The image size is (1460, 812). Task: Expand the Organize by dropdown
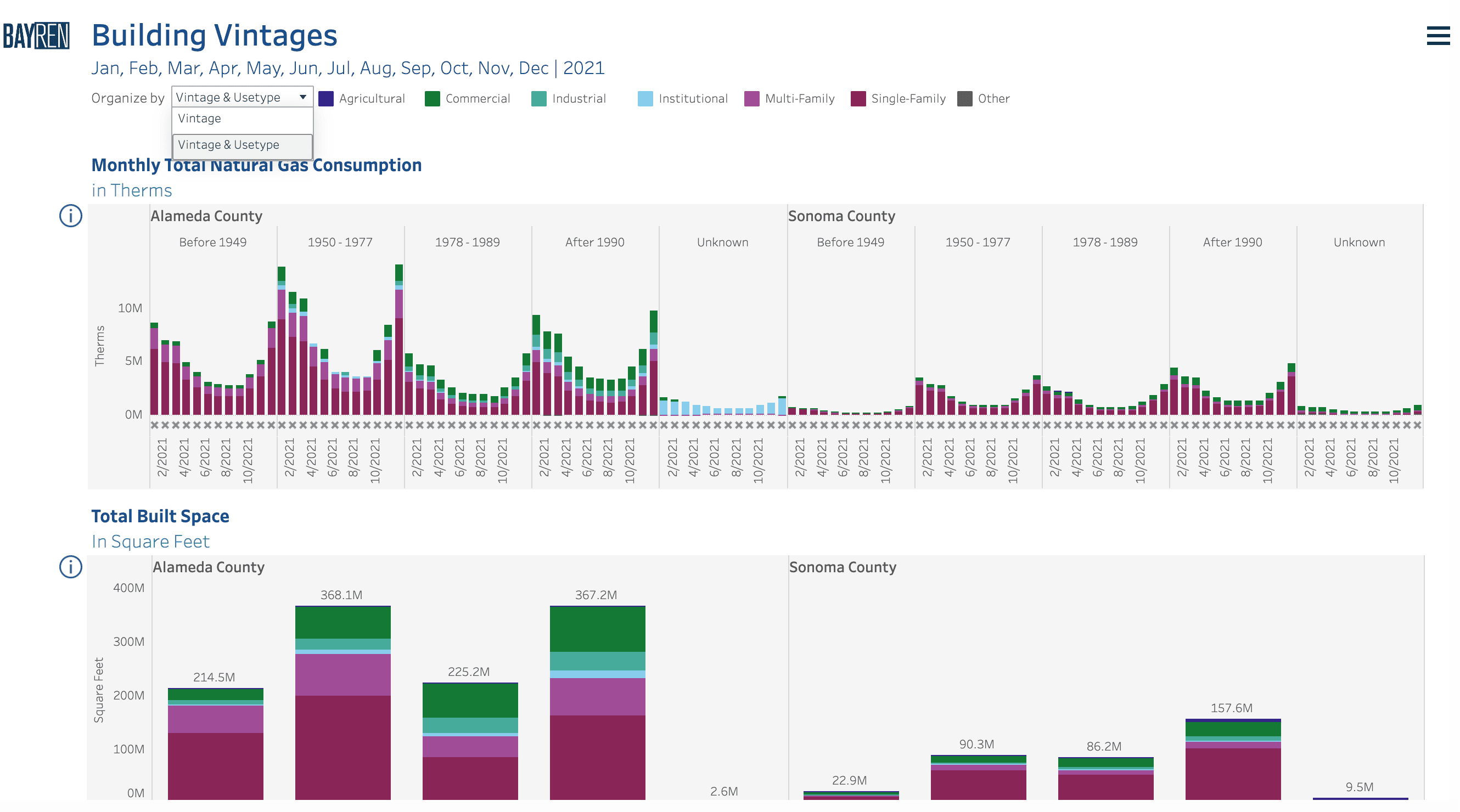click(x=242, y=97)
